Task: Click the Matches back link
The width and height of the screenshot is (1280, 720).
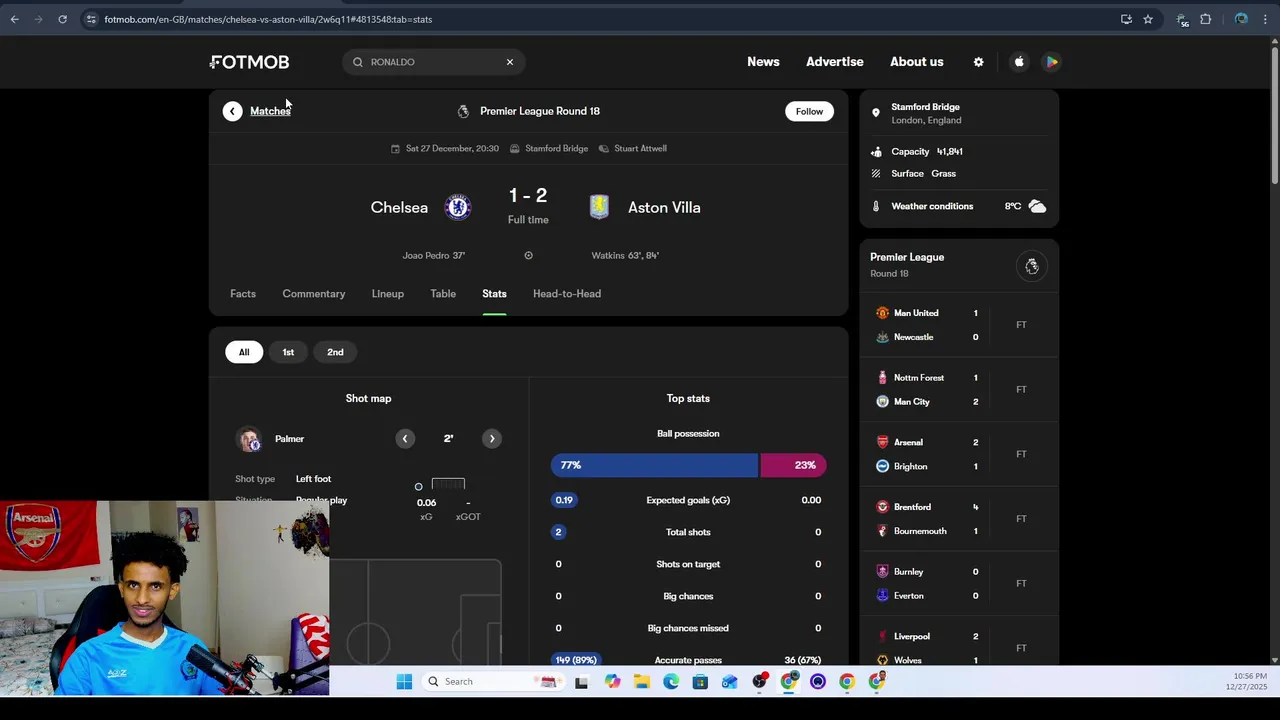Action: 270,111
